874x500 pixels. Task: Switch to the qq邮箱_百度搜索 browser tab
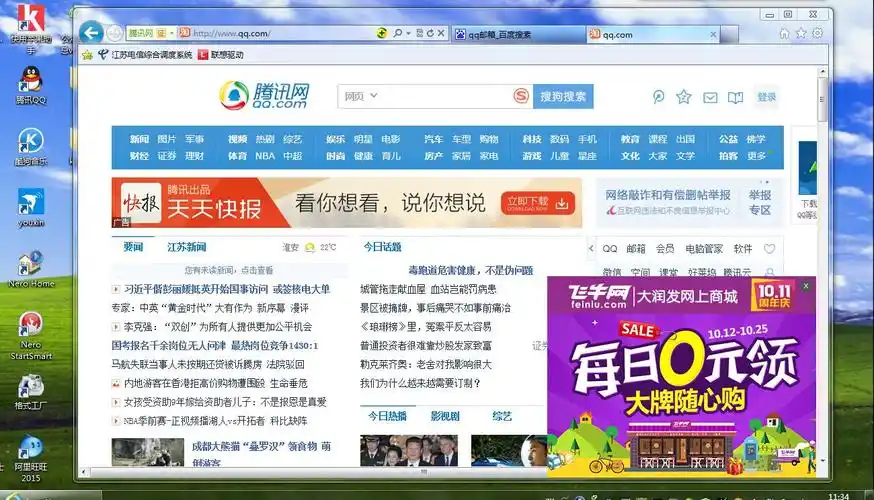pos(518,35)
